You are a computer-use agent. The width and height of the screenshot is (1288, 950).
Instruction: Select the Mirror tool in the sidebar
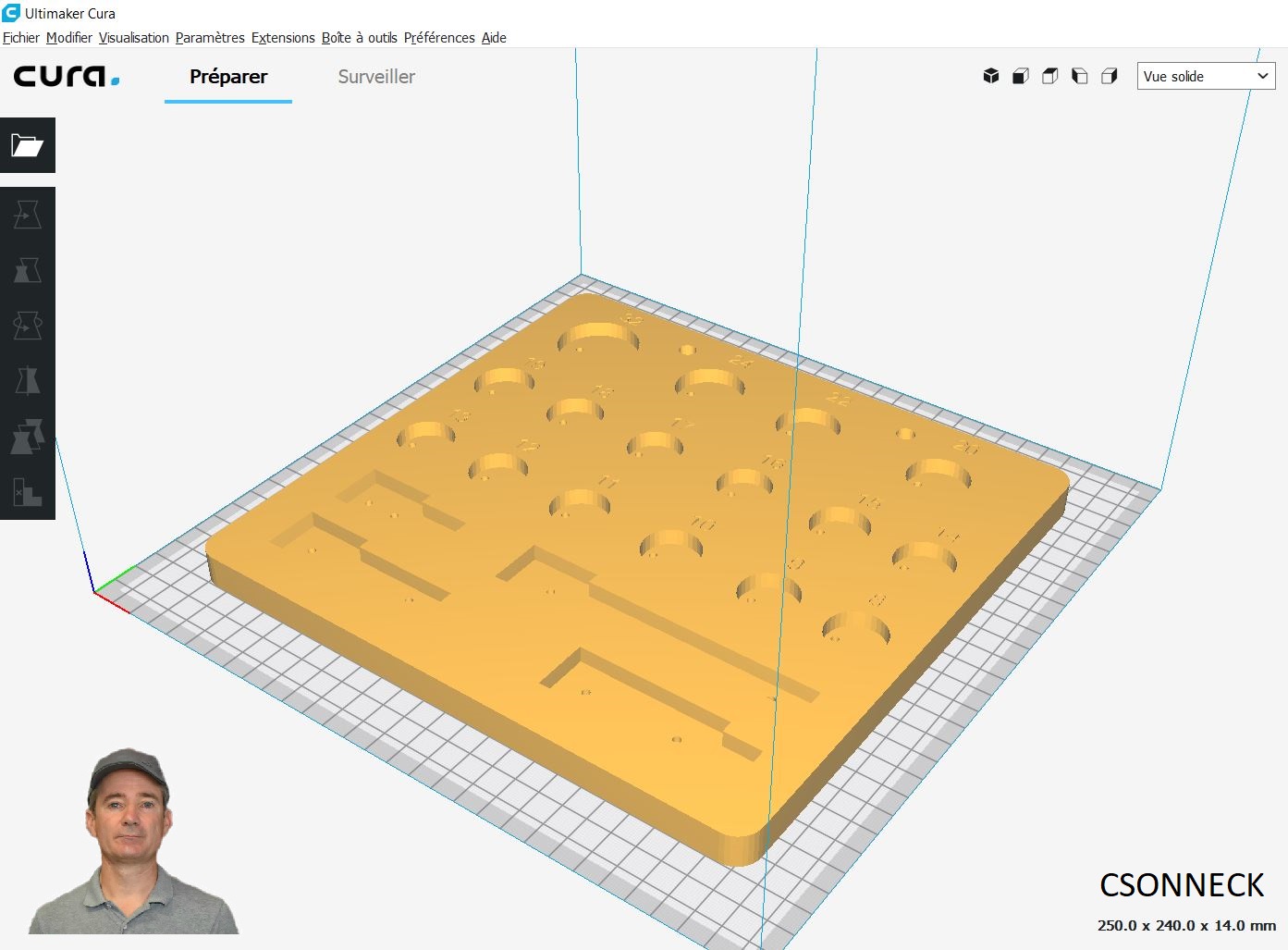[28, 381]
